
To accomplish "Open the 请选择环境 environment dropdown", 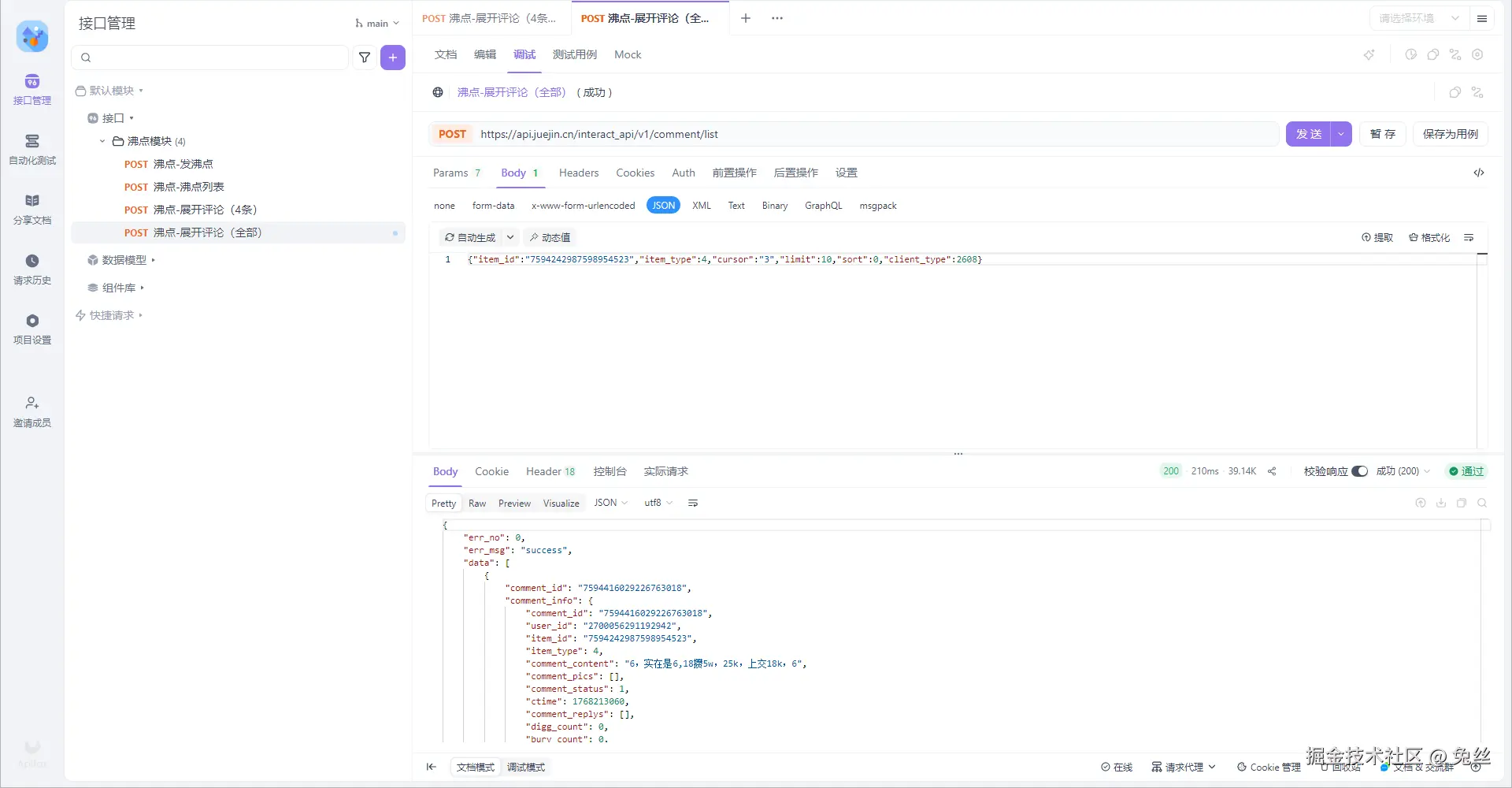I will (1419, 18).
